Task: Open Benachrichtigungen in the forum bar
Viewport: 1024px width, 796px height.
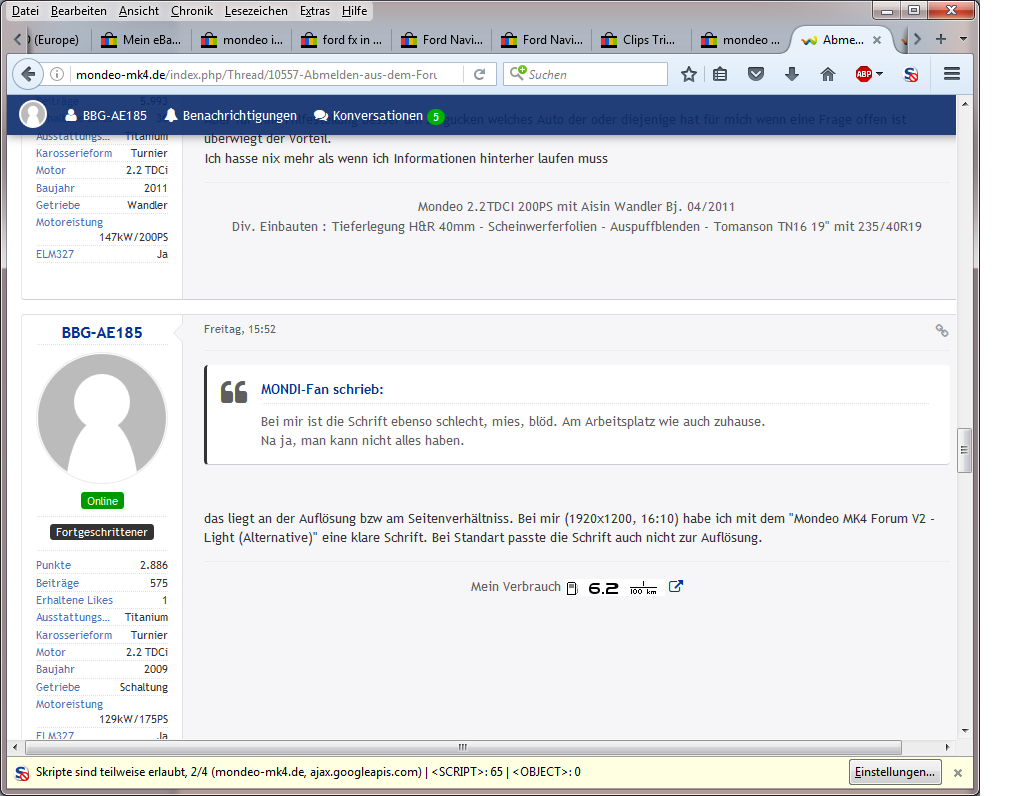Action: pyautogui.click(x=231, y=116)
